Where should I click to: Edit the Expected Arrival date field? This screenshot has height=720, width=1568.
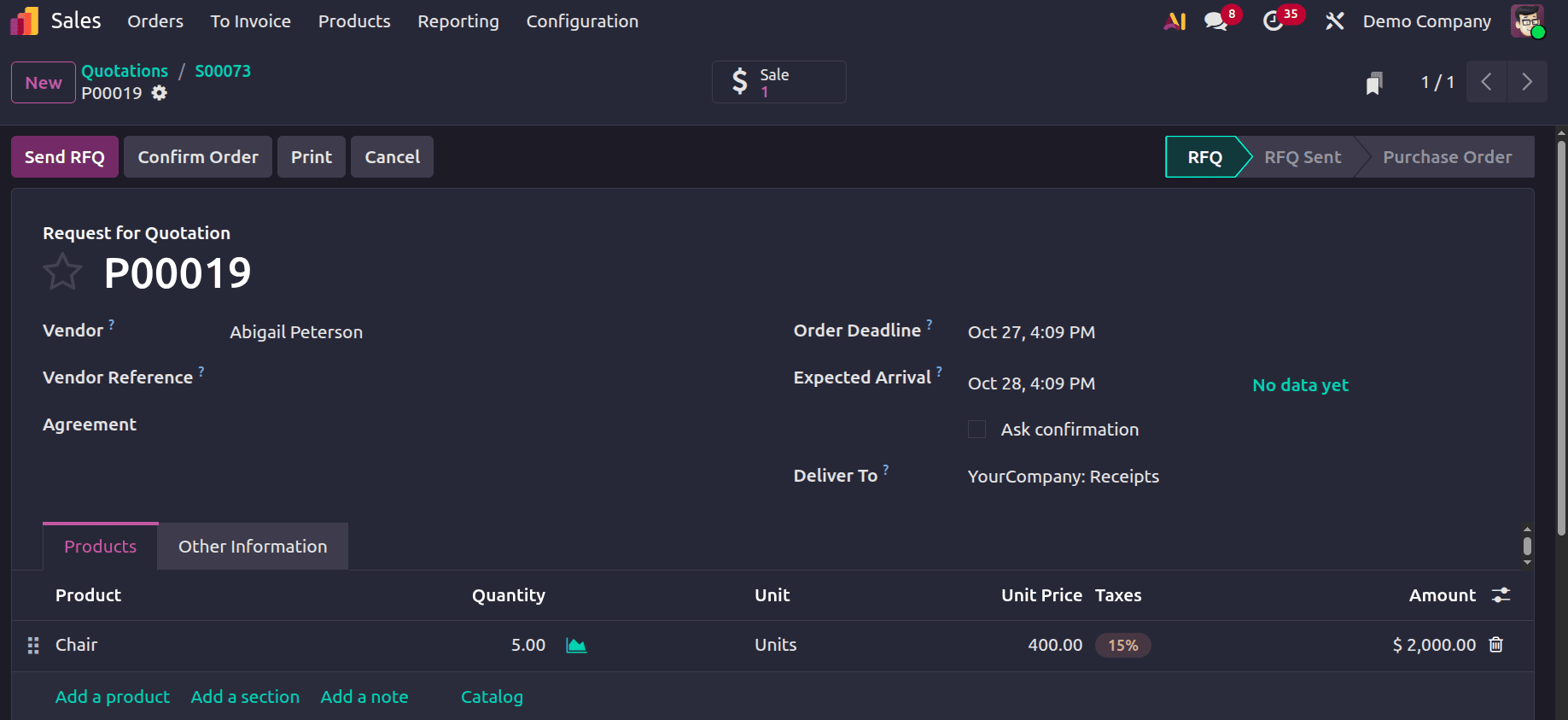click(1031, 383)
